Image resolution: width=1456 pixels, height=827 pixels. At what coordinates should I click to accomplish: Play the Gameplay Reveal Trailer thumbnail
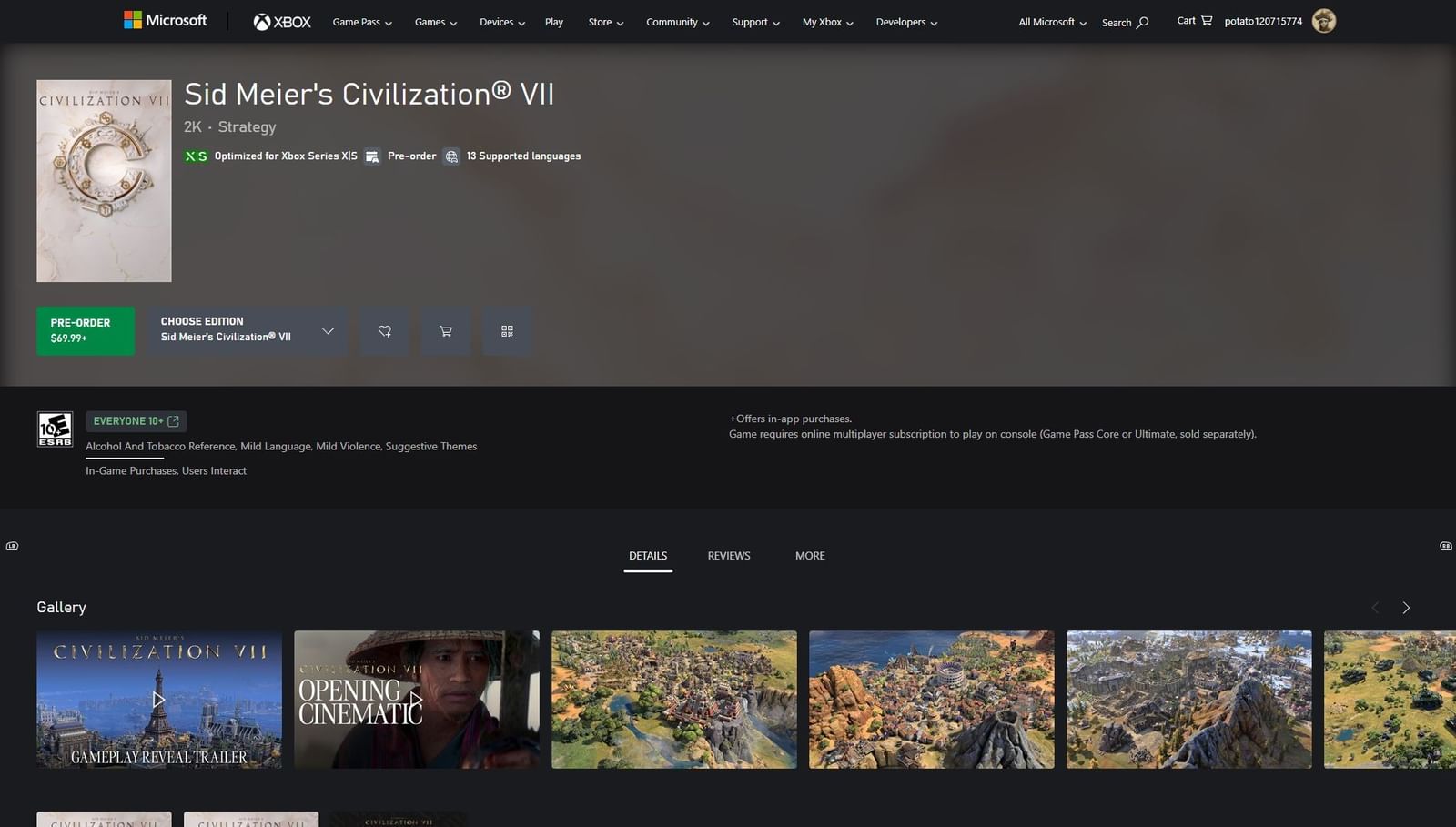158,699
